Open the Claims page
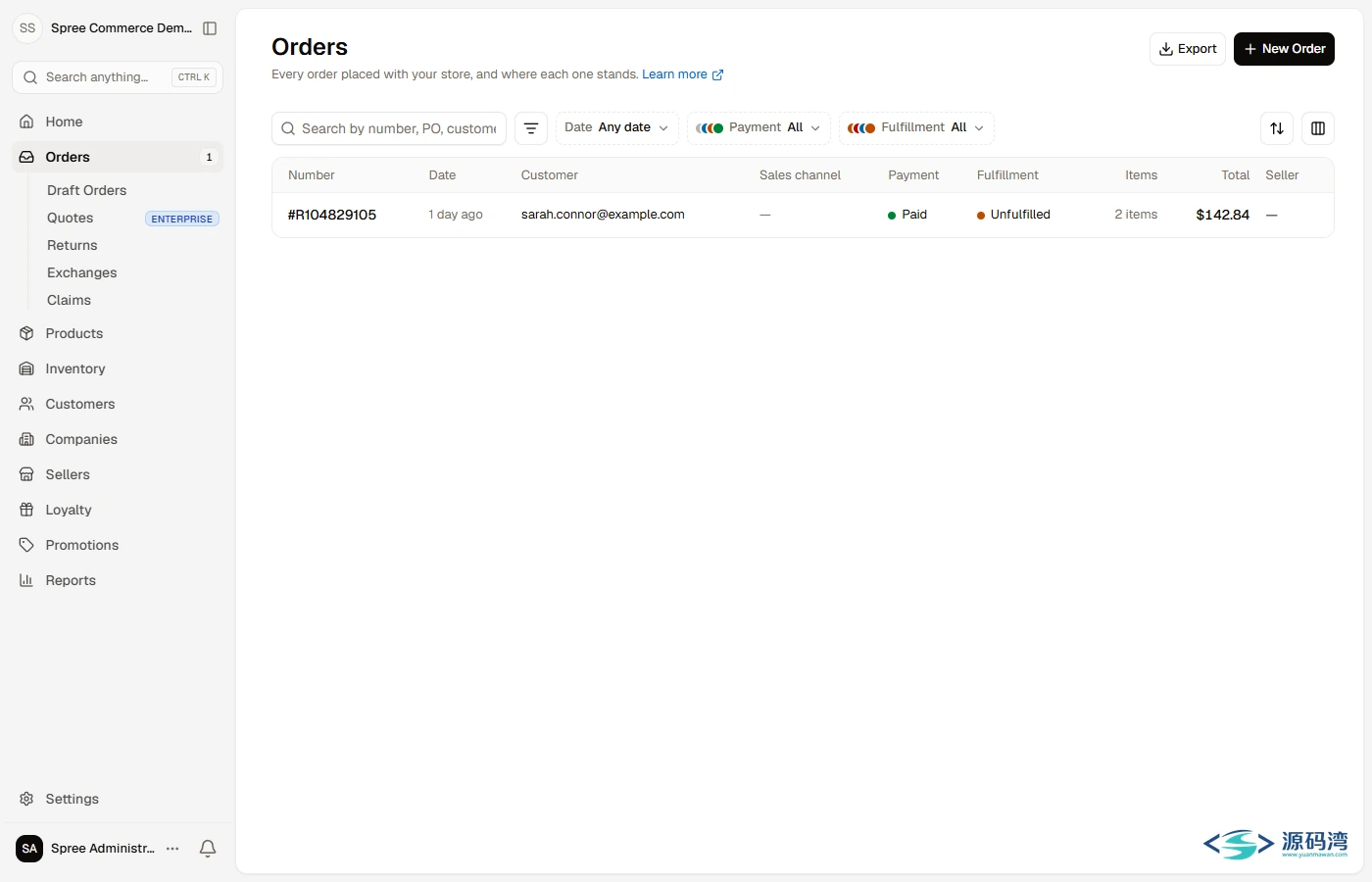1372x882 pixels. point(69,300)
